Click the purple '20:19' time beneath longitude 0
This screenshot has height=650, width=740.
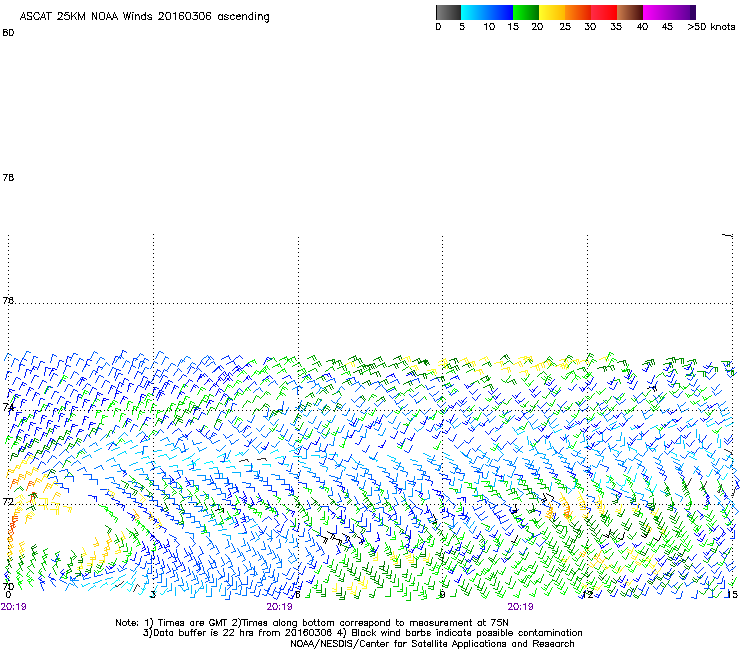click(14, 607)
